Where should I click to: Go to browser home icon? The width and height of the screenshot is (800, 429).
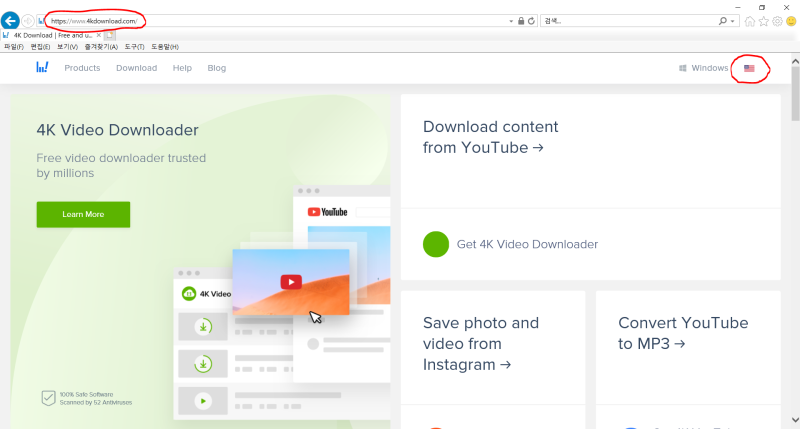coord(749,21)
